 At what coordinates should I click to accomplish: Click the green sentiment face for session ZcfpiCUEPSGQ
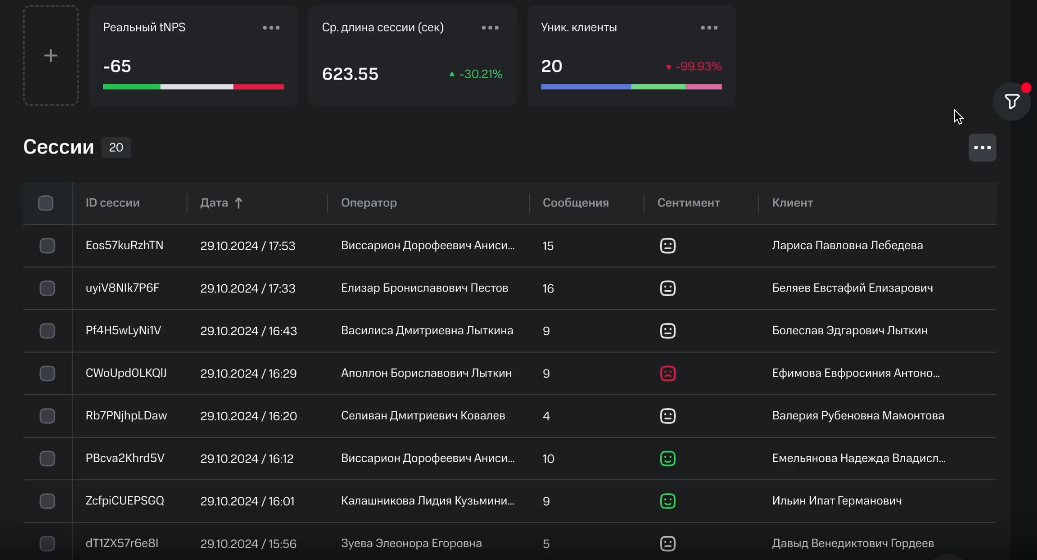(x=668, y=501)
